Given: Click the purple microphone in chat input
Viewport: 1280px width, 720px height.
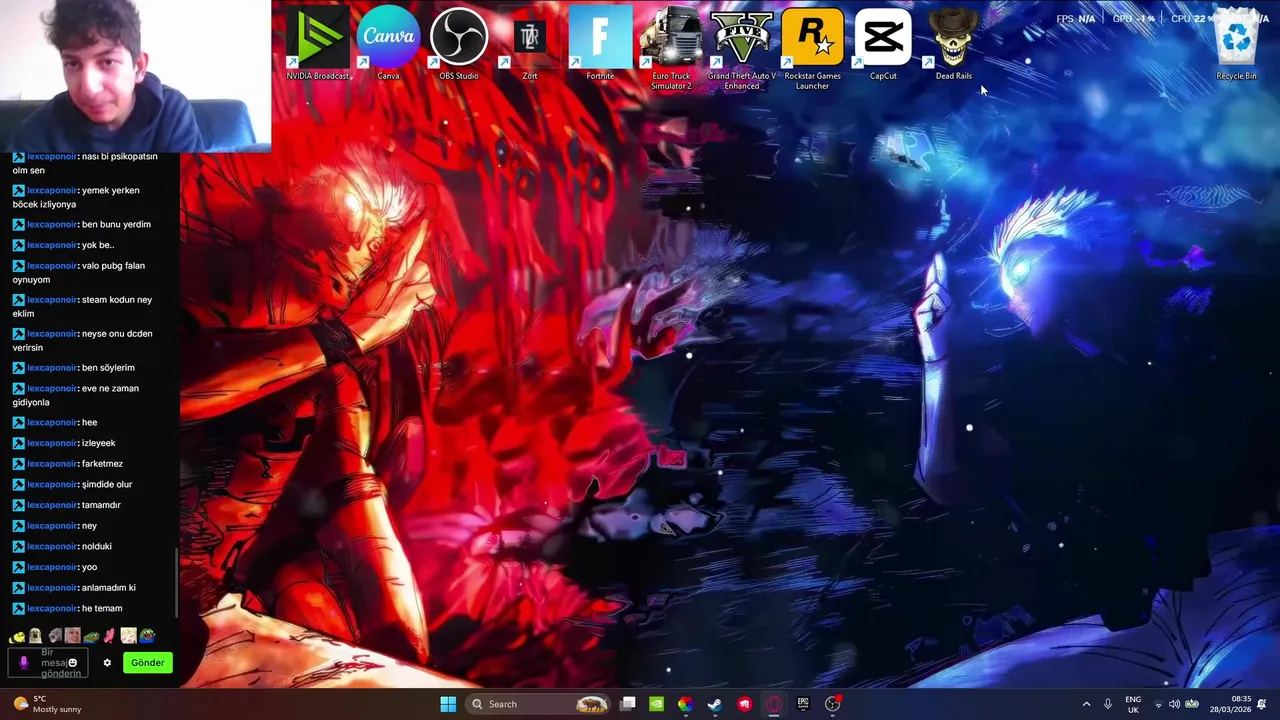Looking at the screenshot, I should pos(24,663).
